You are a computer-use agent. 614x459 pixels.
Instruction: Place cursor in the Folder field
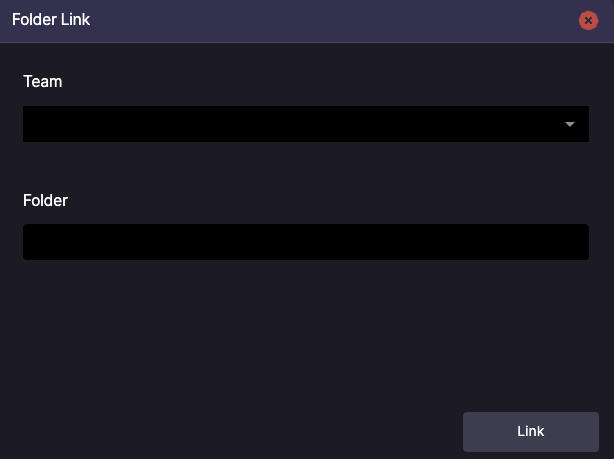point(306,242)
